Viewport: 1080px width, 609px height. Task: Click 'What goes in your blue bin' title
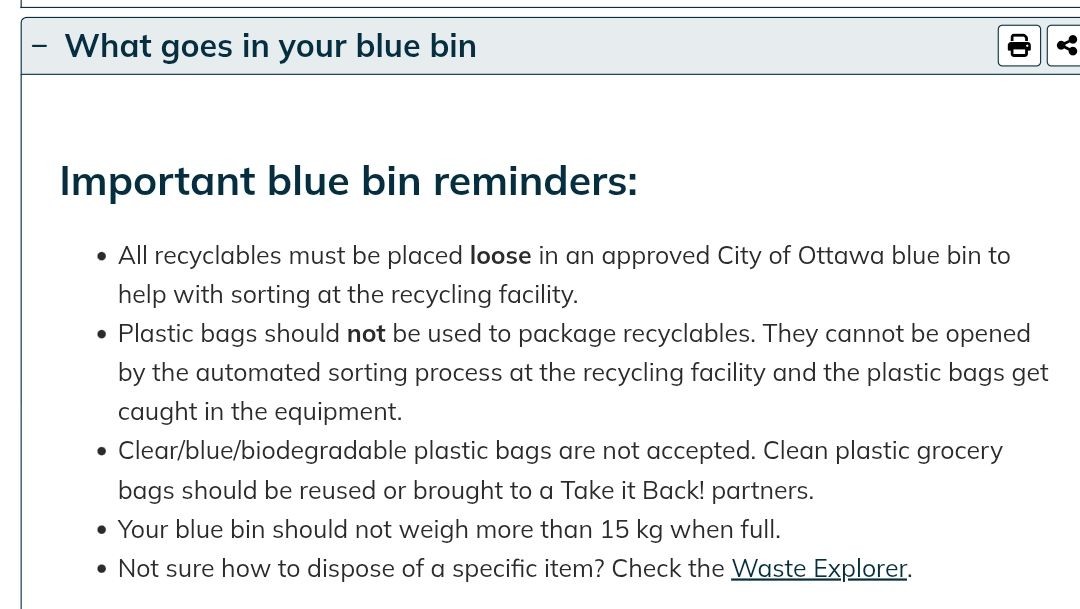pos(271,47)
